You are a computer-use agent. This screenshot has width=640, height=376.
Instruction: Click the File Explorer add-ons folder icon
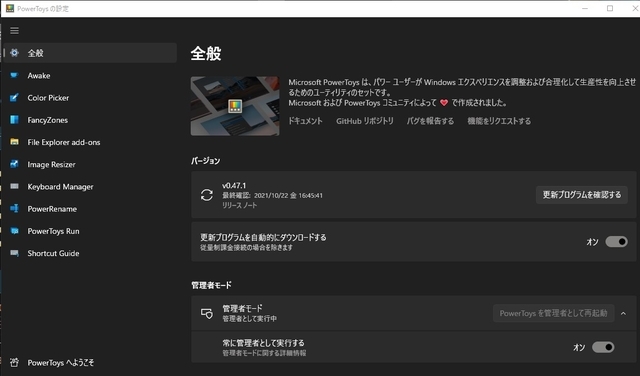click(x=14, y=142)
